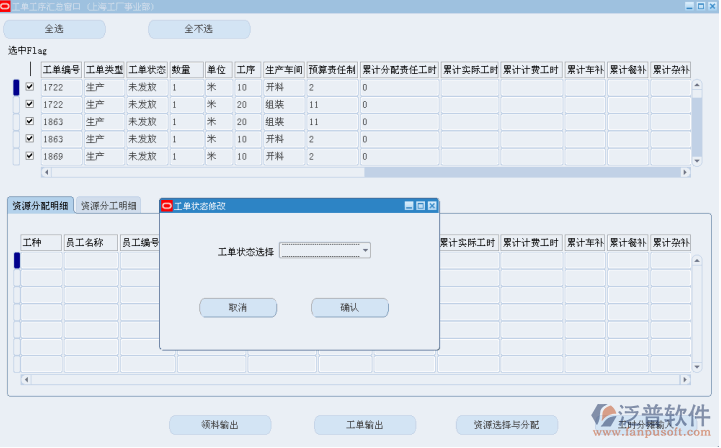Minimize the 工单工序汇总窗口 main window
721x448 pixels.
tap(689, 6)
